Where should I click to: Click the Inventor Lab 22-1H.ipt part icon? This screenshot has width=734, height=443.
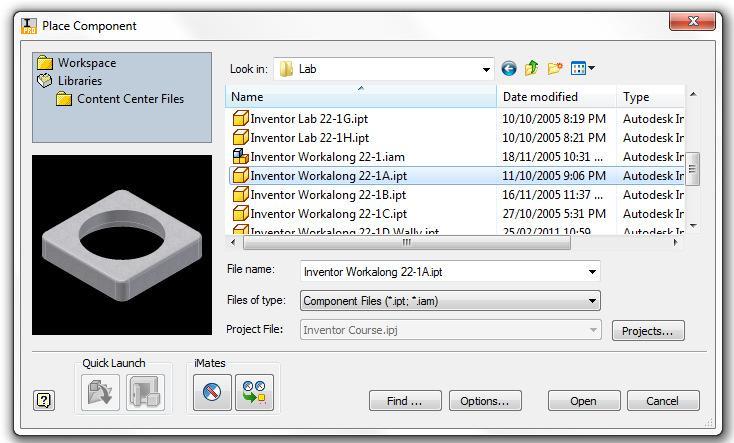click(x=240, y=138)
